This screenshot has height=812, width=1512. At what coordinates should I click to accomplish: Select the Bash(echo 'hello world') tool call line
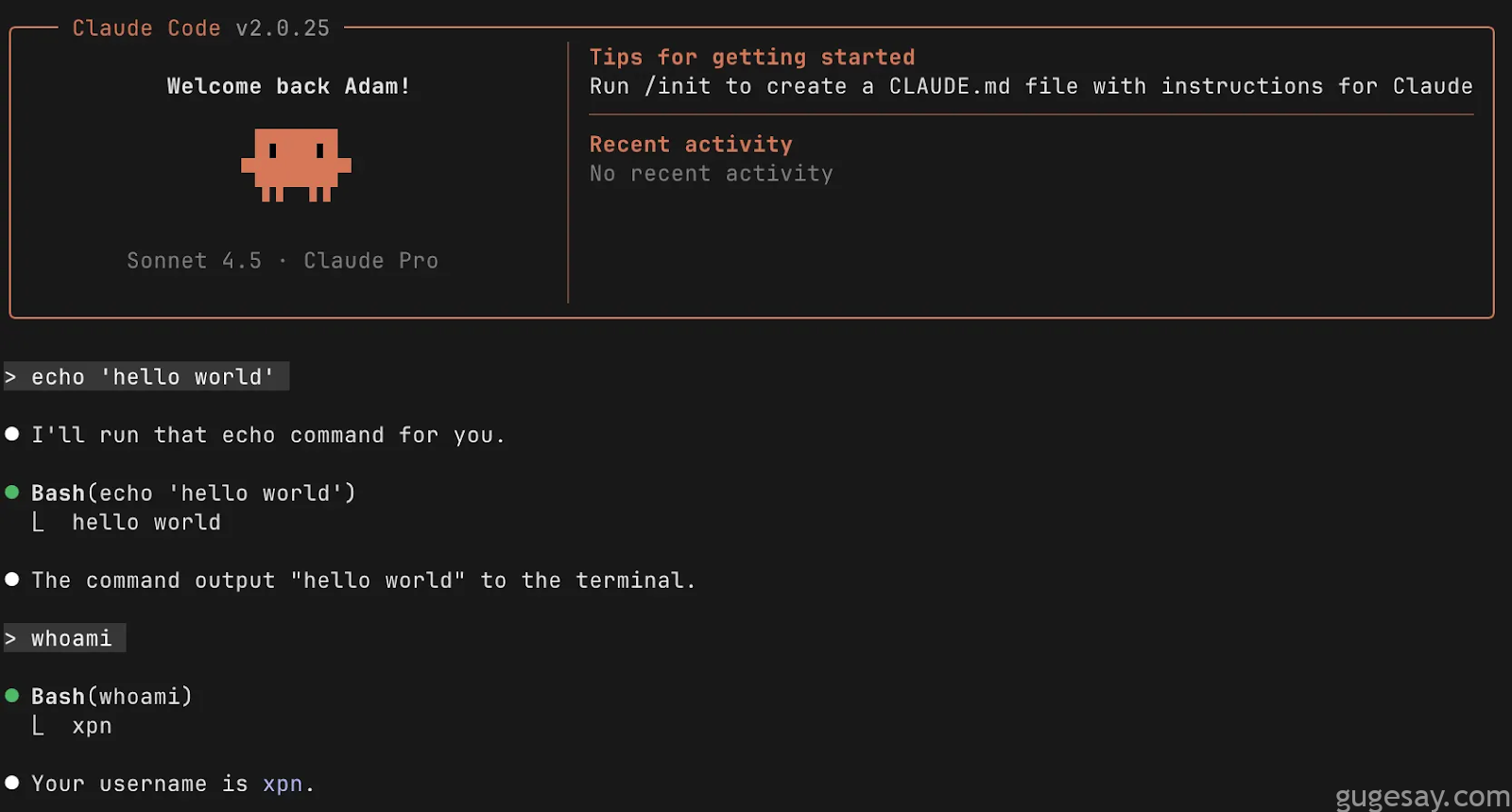(x=193, y=493)
